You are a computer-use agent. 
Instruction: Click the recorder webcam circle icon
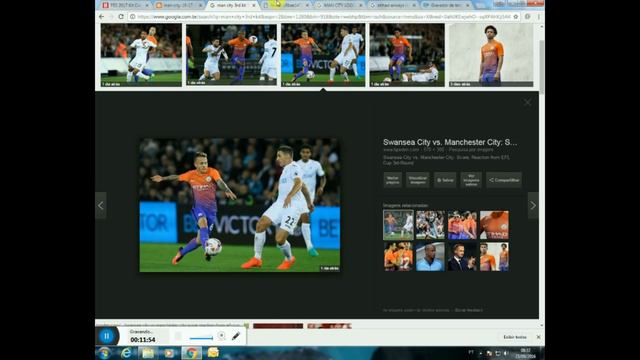point(221,336)
